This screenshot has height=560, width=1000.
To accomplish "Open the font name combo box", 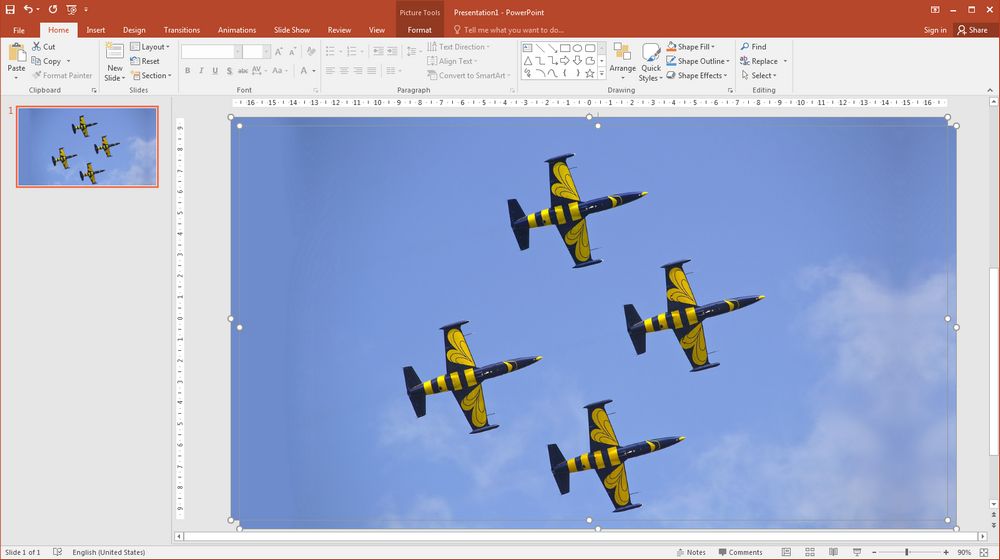I will [211, 52].
